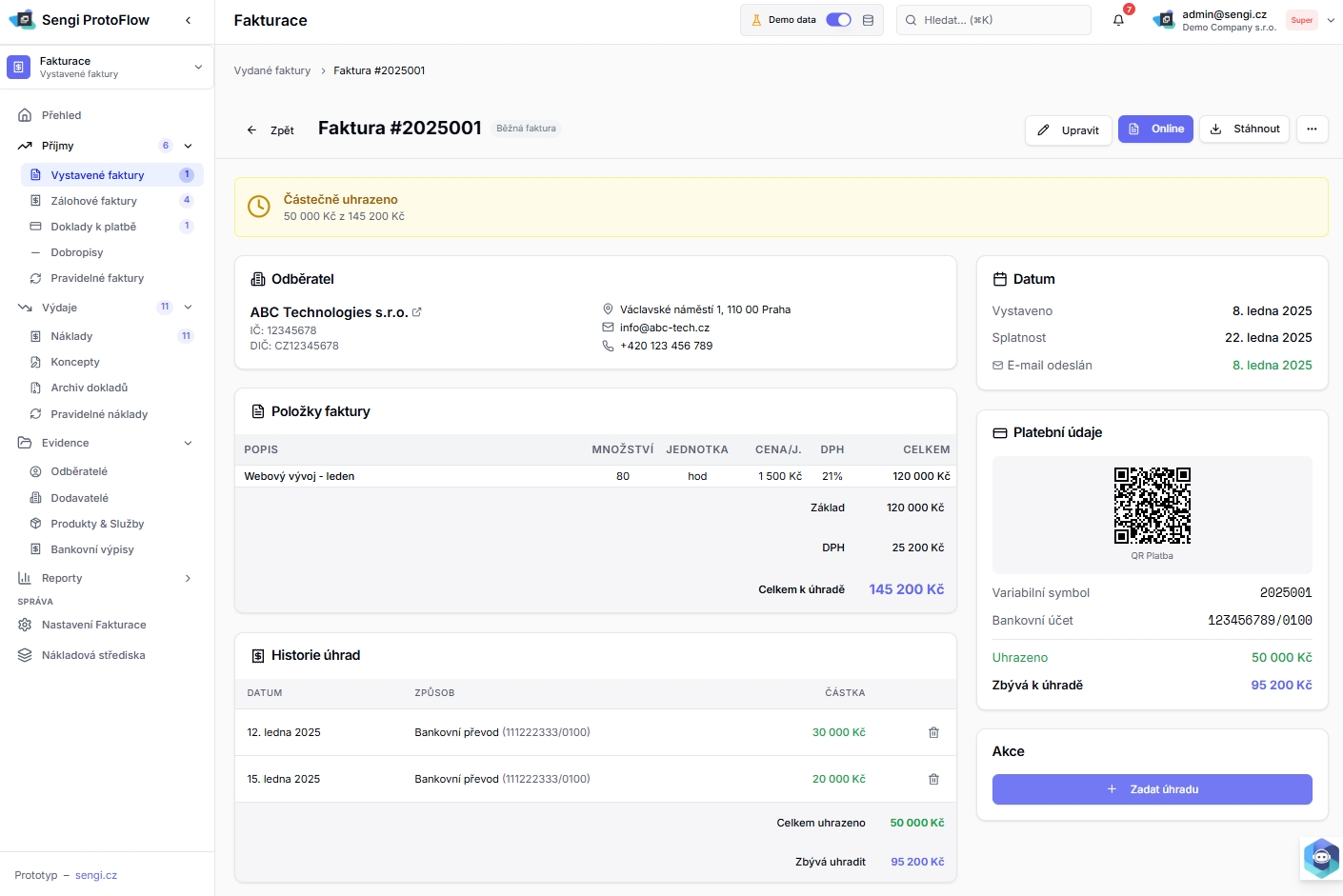Open Zálohové faktury in sidebar
Viewport: 1343px width, 896px height.
click(x=93, y=201)
